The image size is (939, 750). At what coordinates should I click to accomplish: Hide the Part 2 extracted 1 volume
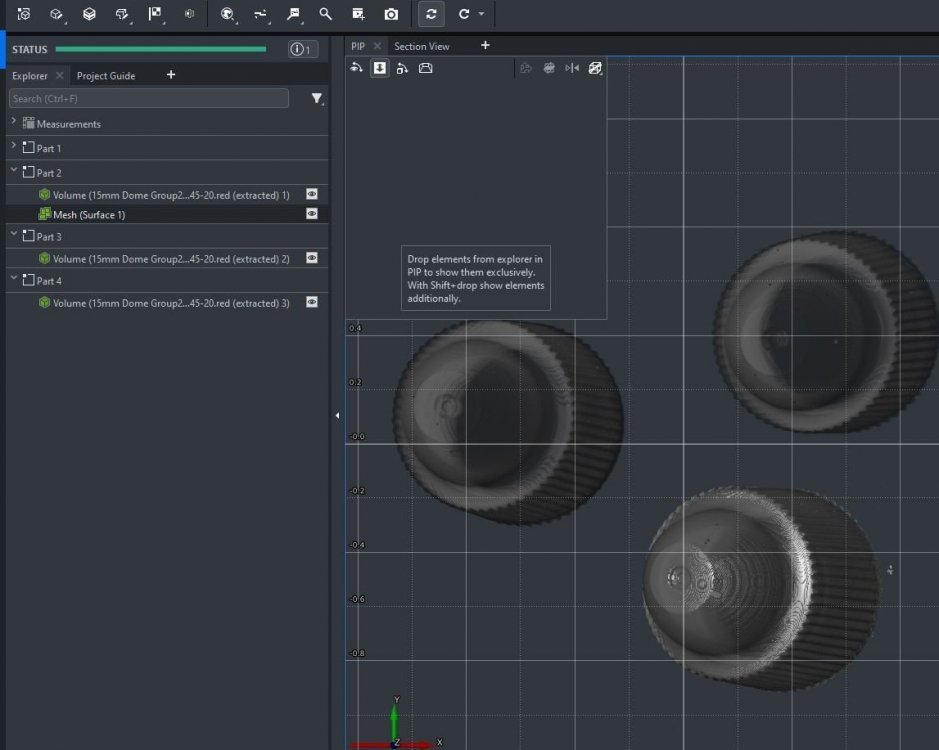click(x=312, y=194)
